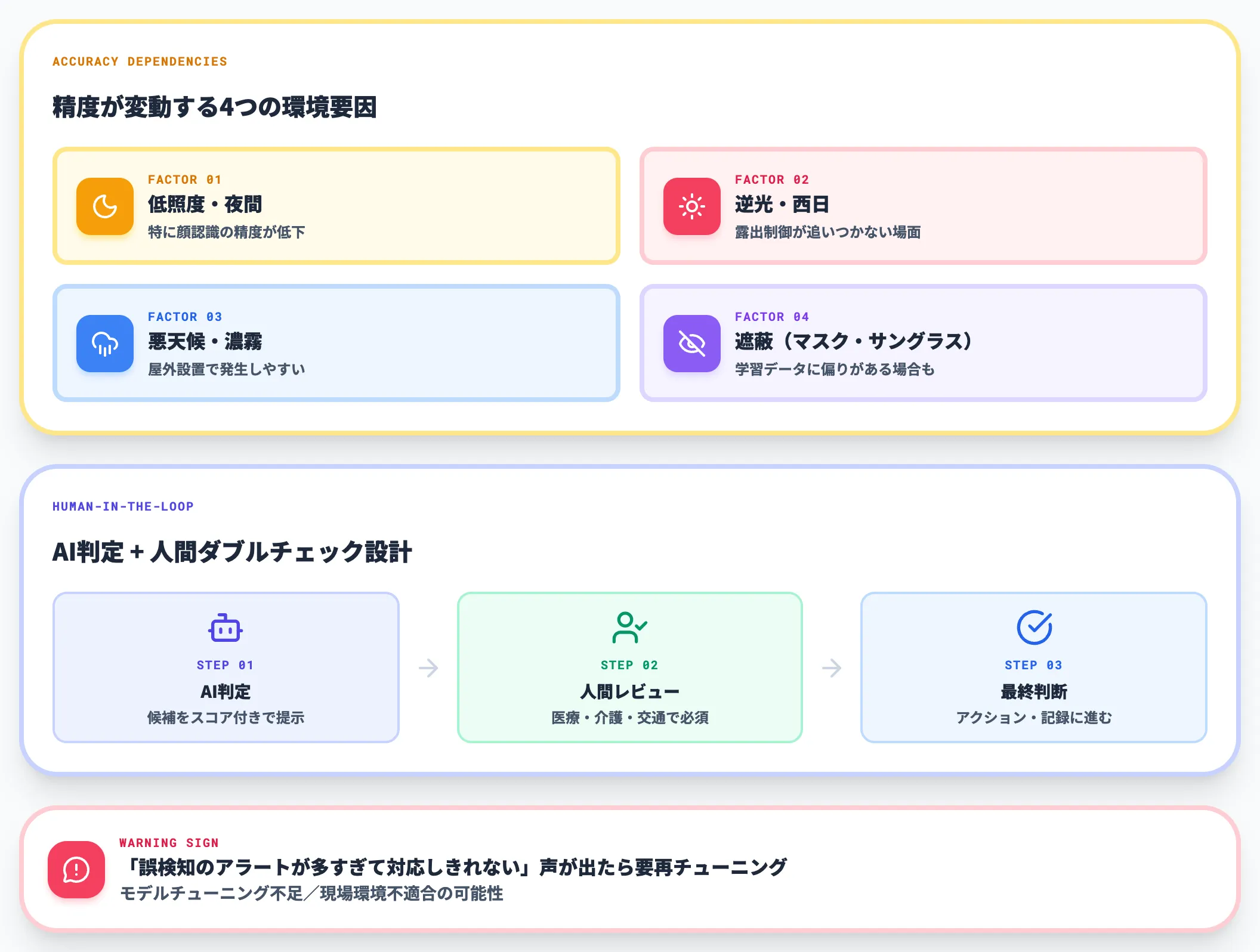Select the FACTOR 04 label
The height and width of the screenshot is (952, 1260).
[772, 317]
